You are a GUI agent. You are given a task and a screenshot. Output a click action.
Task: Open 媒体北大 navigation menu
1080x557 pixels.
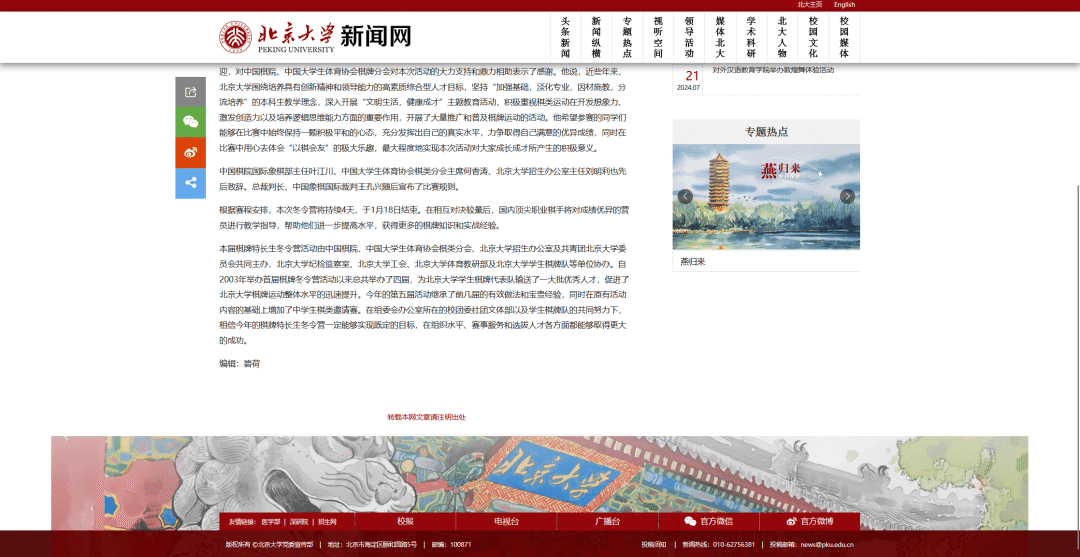tap(720, 37)
